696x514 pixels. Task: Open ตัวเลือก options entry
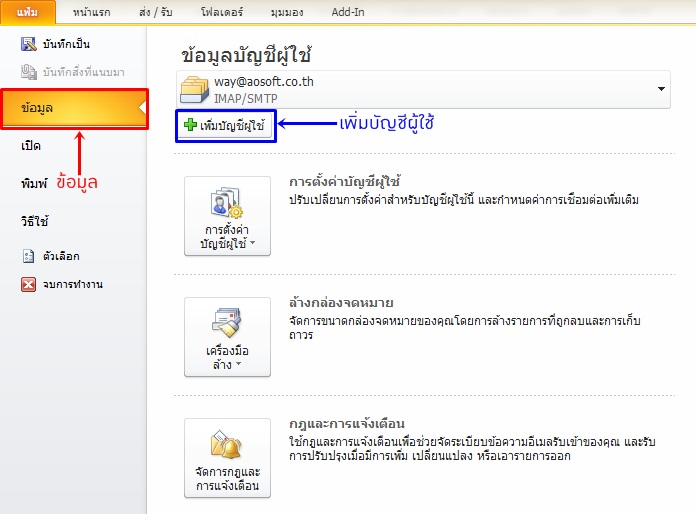(x=61, y=256)
